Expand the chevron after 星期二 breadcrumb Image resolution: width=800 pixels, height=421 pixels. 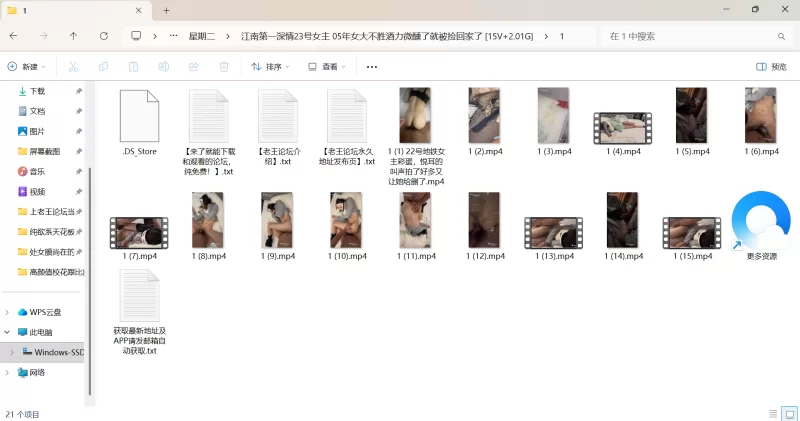[x=228, y=36]
